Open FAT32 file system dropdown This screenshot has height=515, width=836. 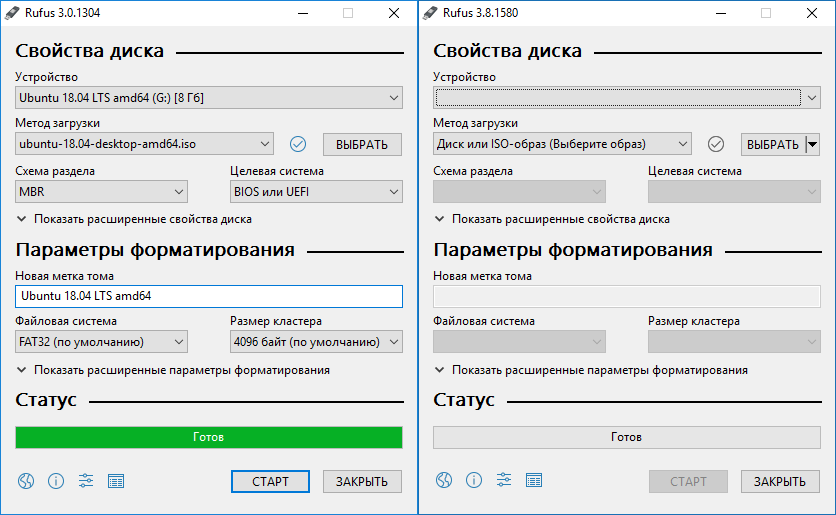(101, 342)
